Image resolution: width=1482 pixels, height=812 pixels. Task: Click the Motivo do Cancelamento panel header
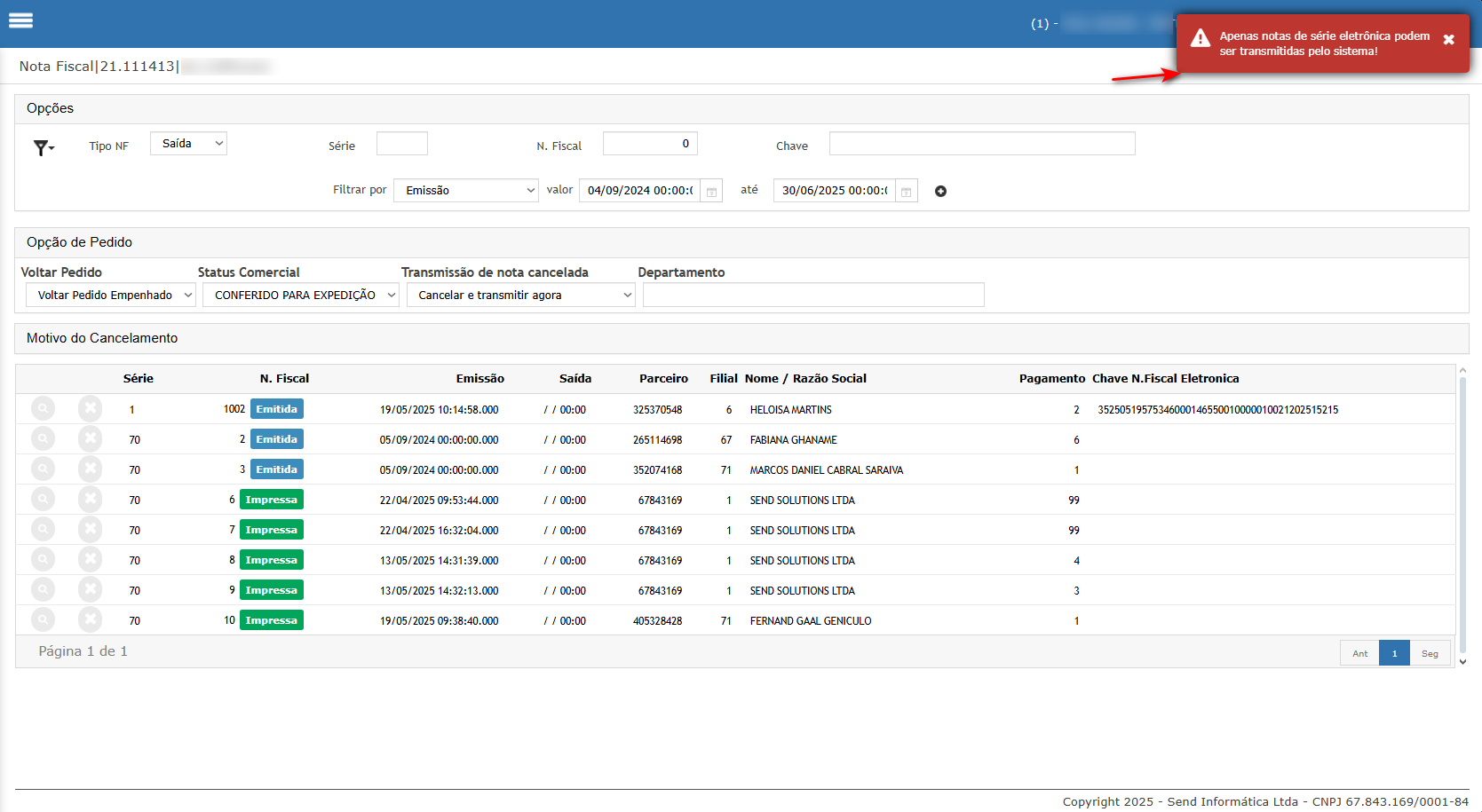pos(741,338)
